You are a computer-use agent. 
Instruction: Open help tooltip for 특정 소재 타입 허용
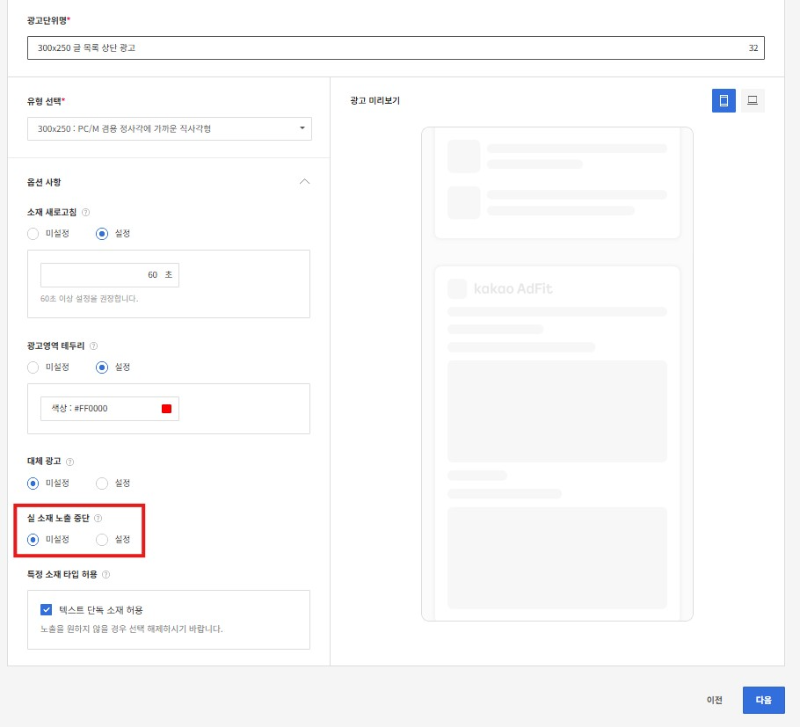[106, 574]
